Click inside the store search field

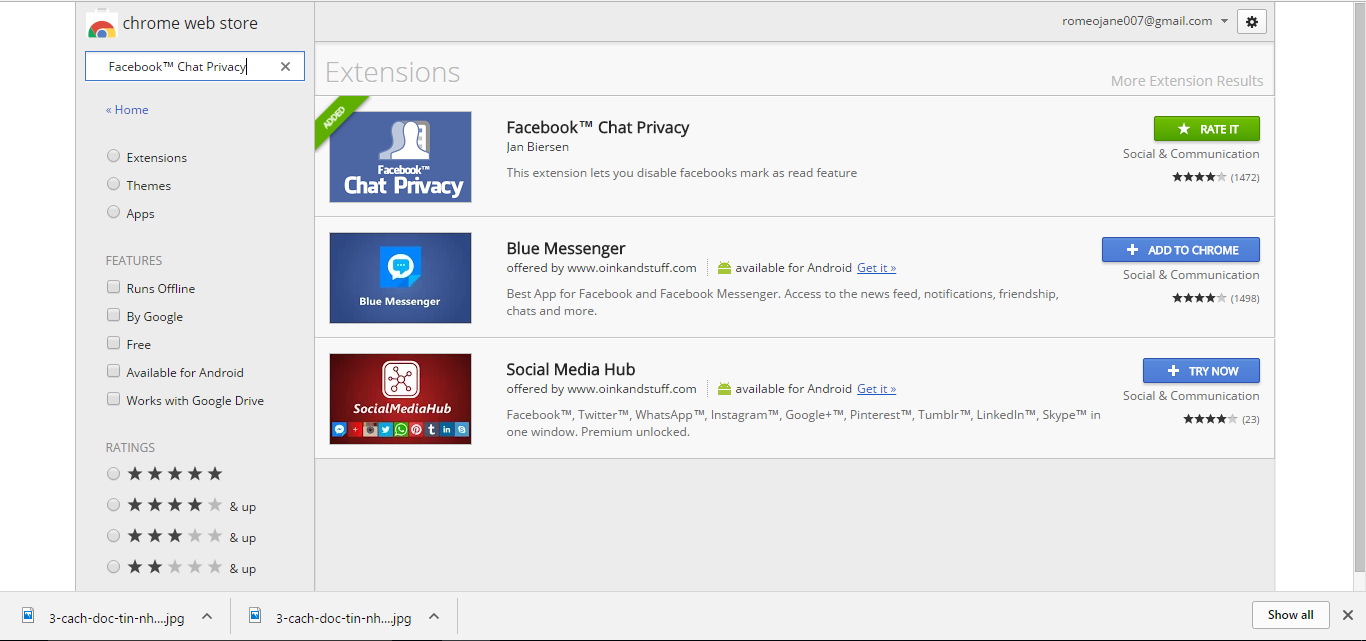[x=180, y=67]
